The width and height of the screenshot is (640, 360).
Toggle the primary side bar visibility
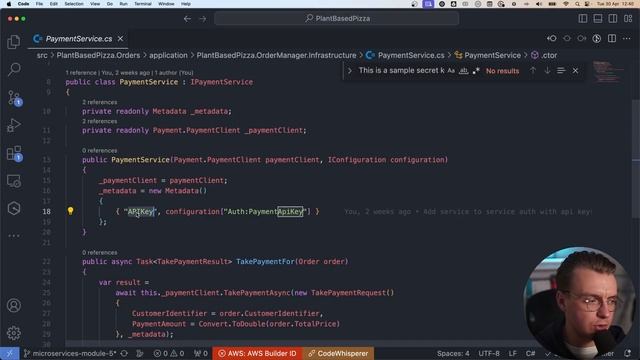tap(583, 18)
